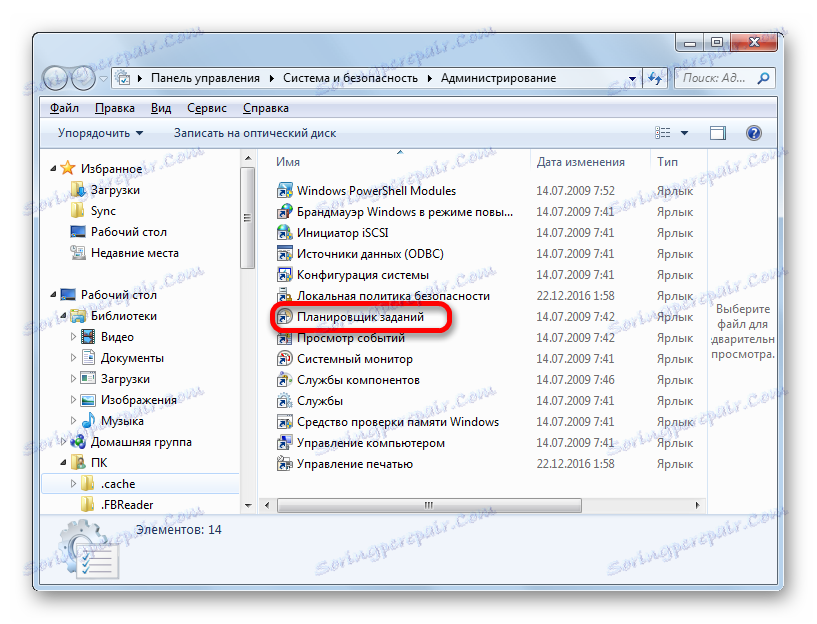This screenshot has width=817, height=624.
Task: Click the search magnifier icon
Action: tap(763, 78)
